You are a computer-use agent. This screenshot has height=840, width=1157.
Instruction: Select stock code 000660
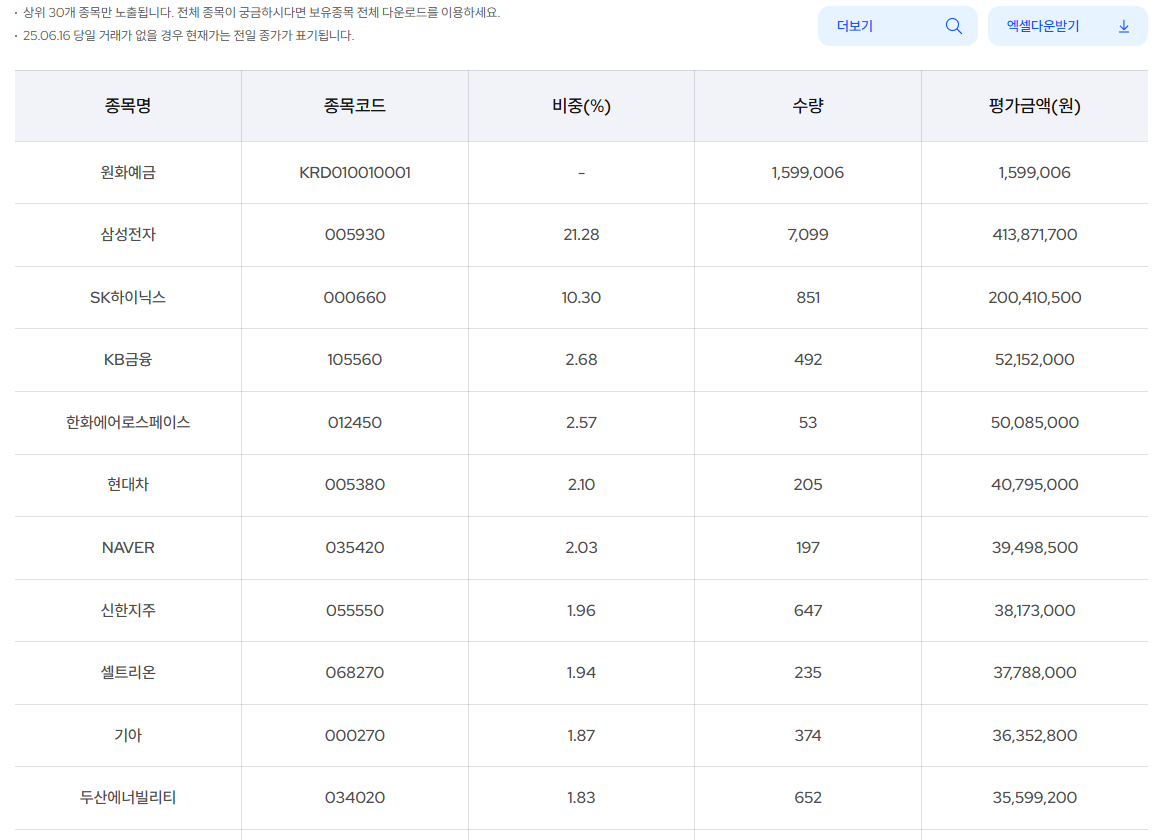pos(355,297)
